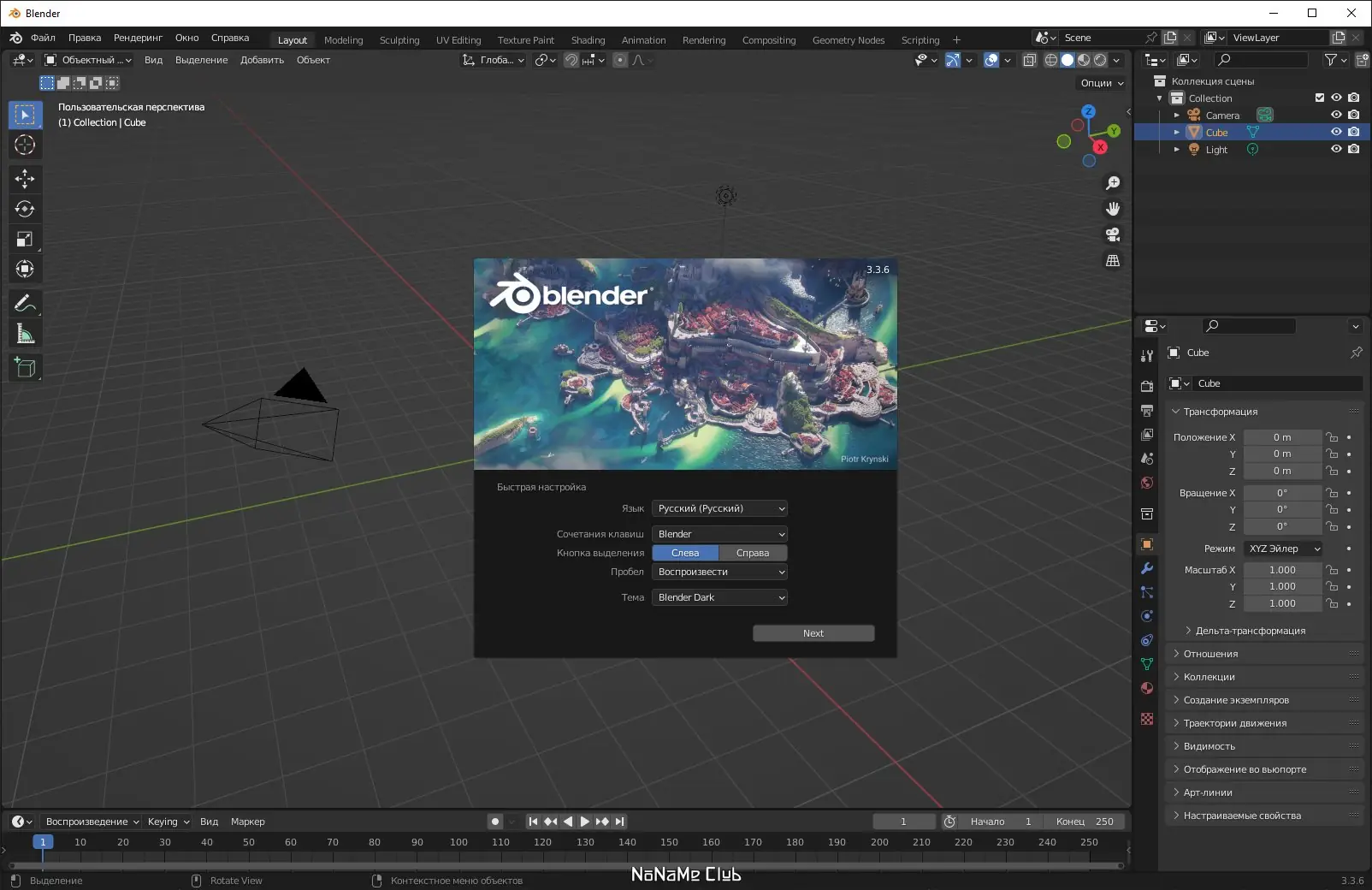
Task: Click the outliner search field
Action: coord(1261,59)
